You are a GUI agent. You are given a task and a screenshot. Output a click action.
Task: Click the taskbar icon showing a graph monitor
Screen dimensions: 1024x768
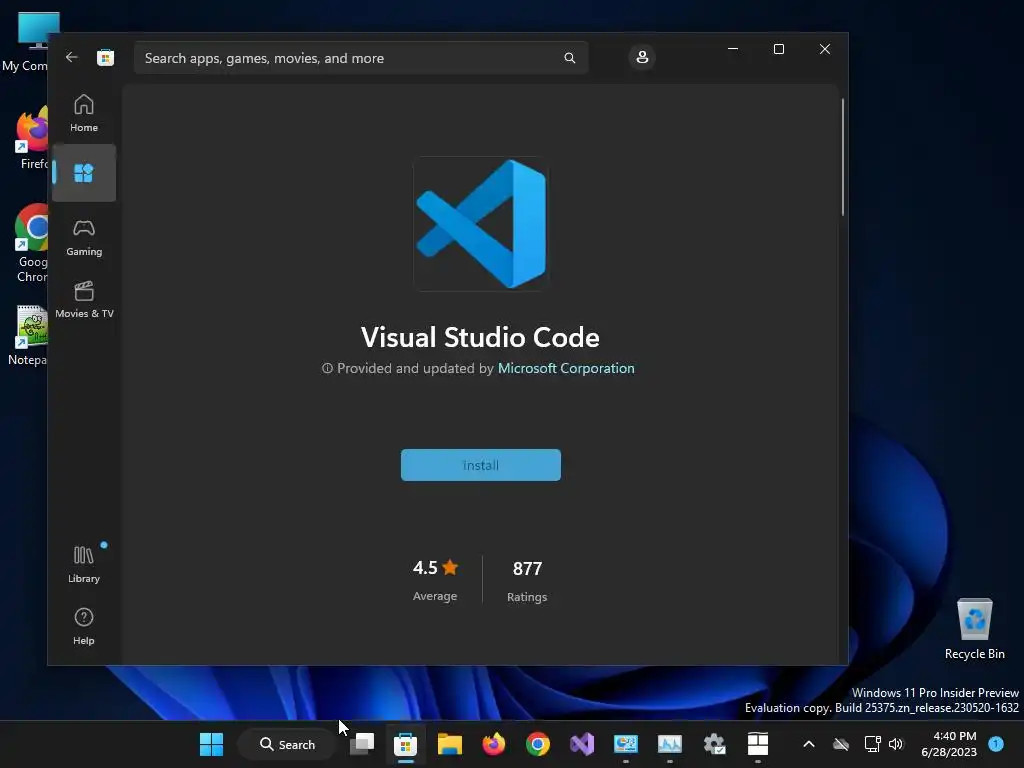[x=669, y=744]
